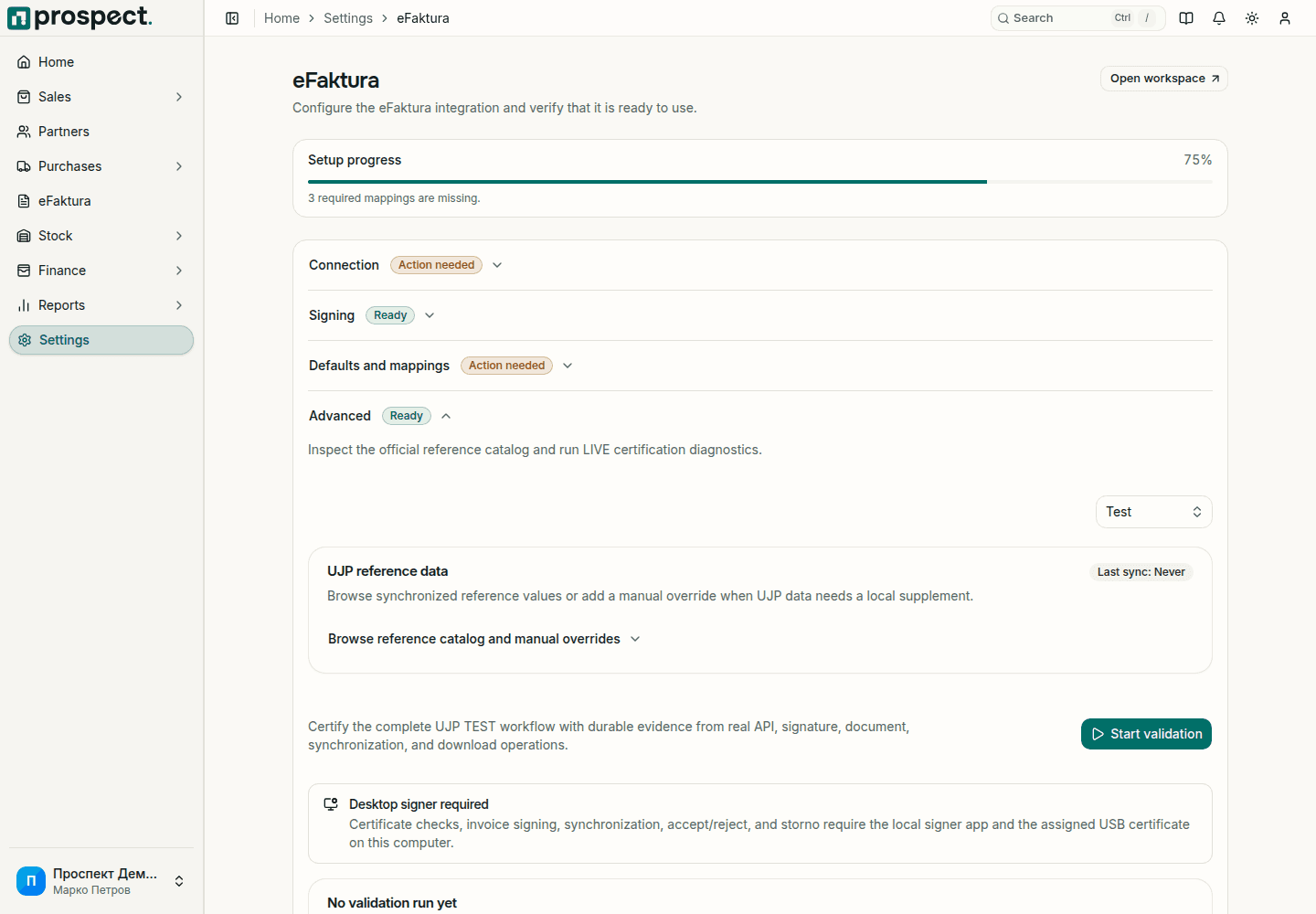
Task: Click the Prospect logo
Action: point(80,17)
